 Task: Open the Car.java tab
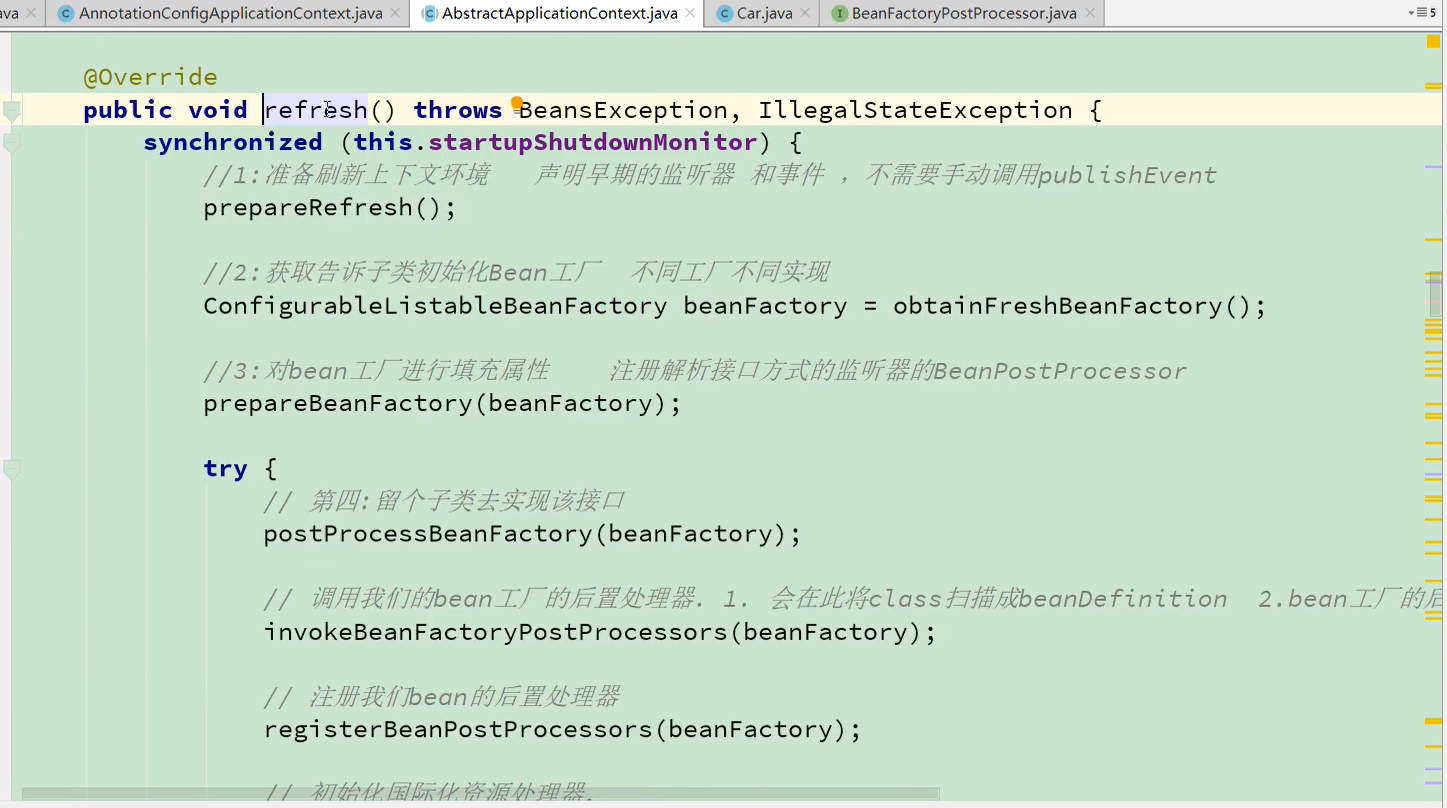764,14
